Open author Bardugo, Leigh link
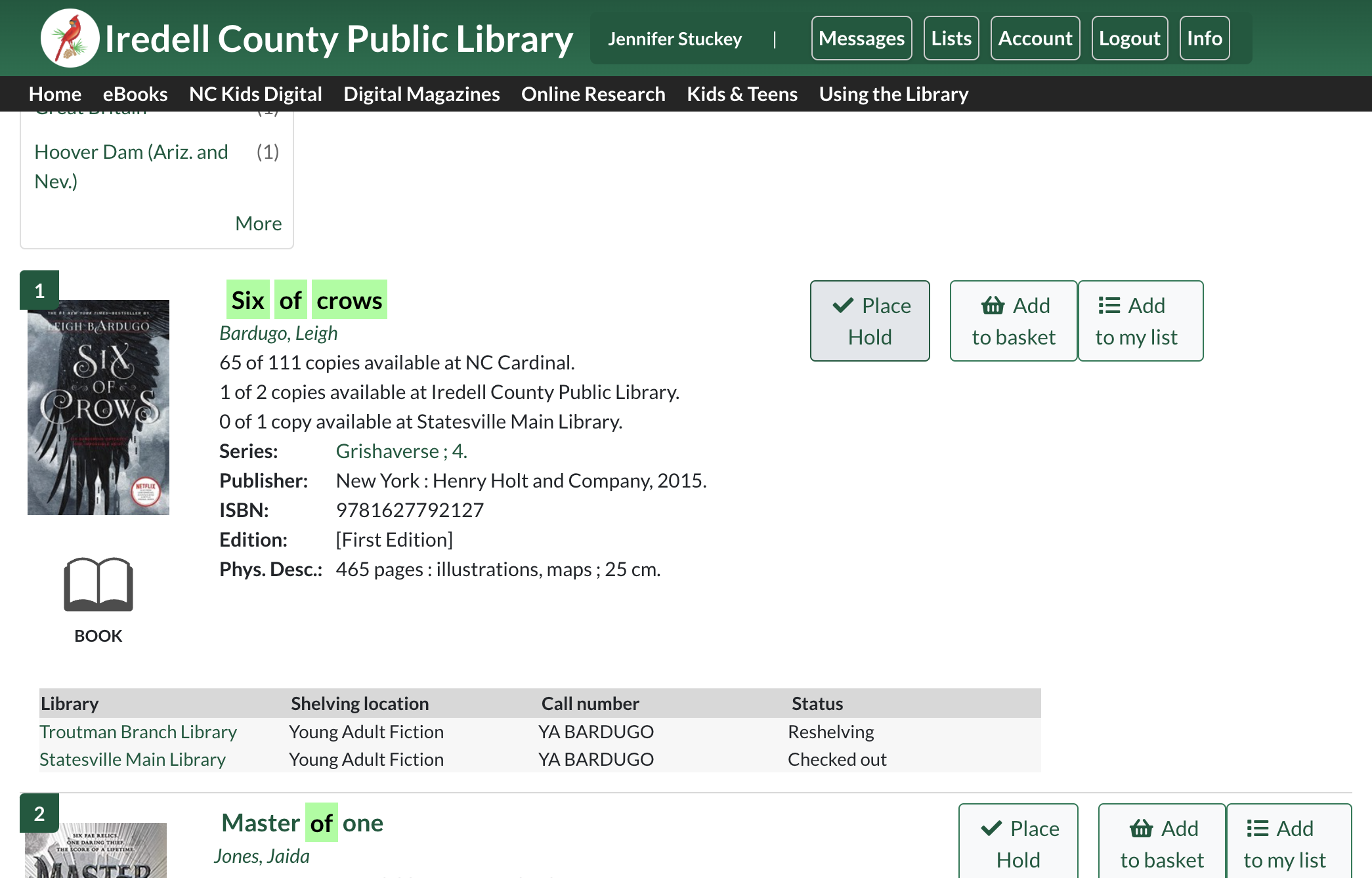 (x=278, y=333)
